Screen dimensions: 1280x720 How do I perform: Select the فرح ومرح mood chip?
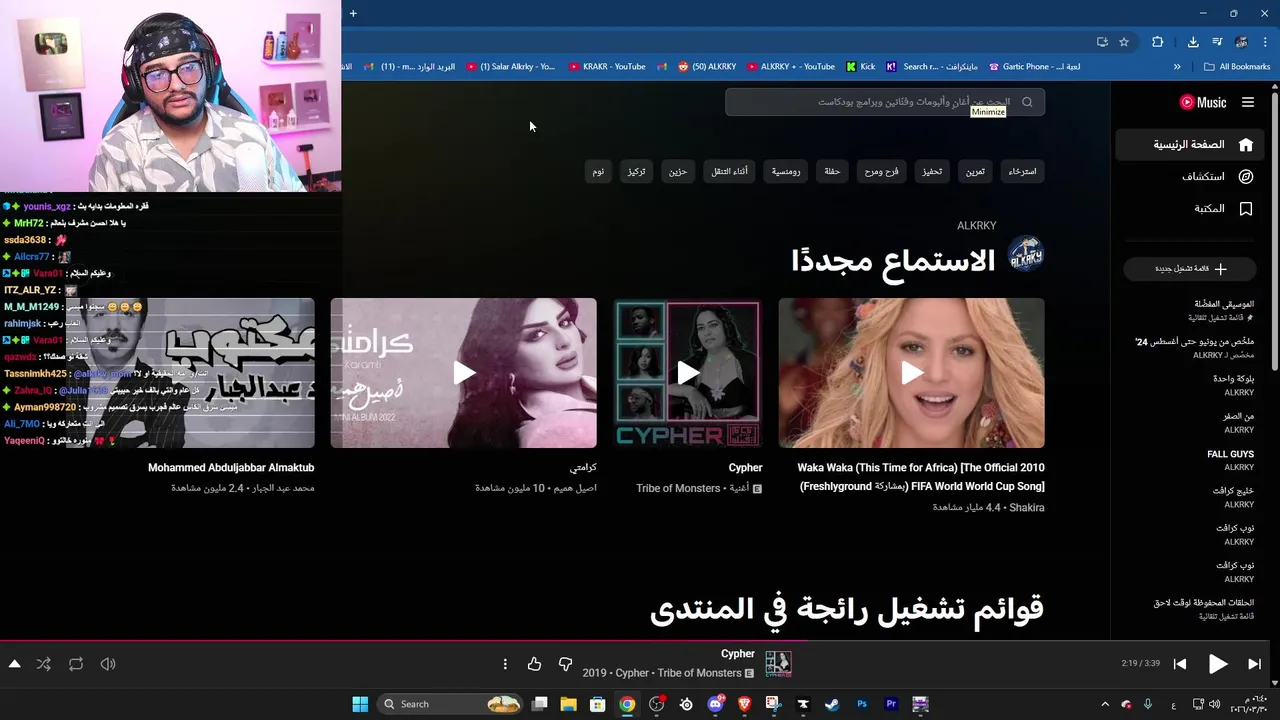click(882, 171)
